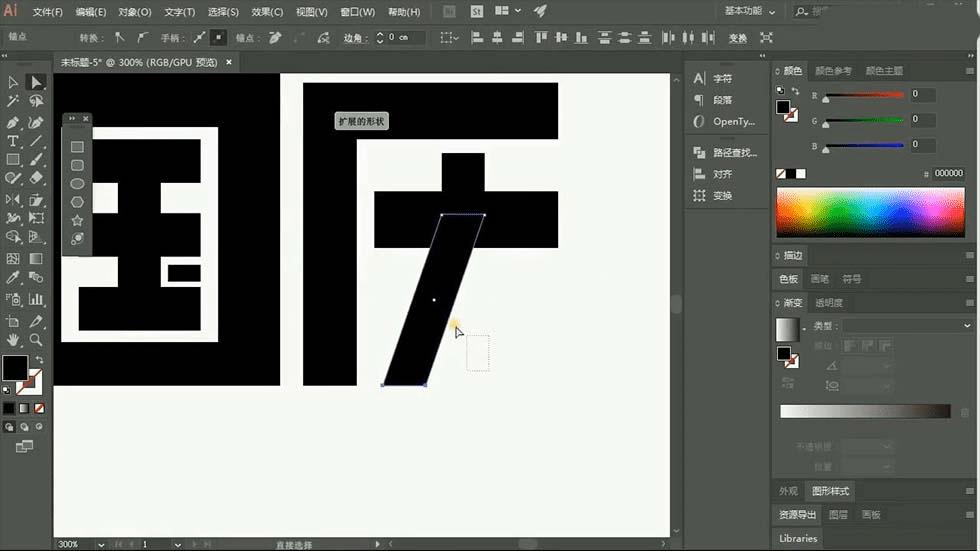This screenshot has width=980, height=551.
Task: Switch to the 颜色参考 tab
Action: click(x=833, y=71)
